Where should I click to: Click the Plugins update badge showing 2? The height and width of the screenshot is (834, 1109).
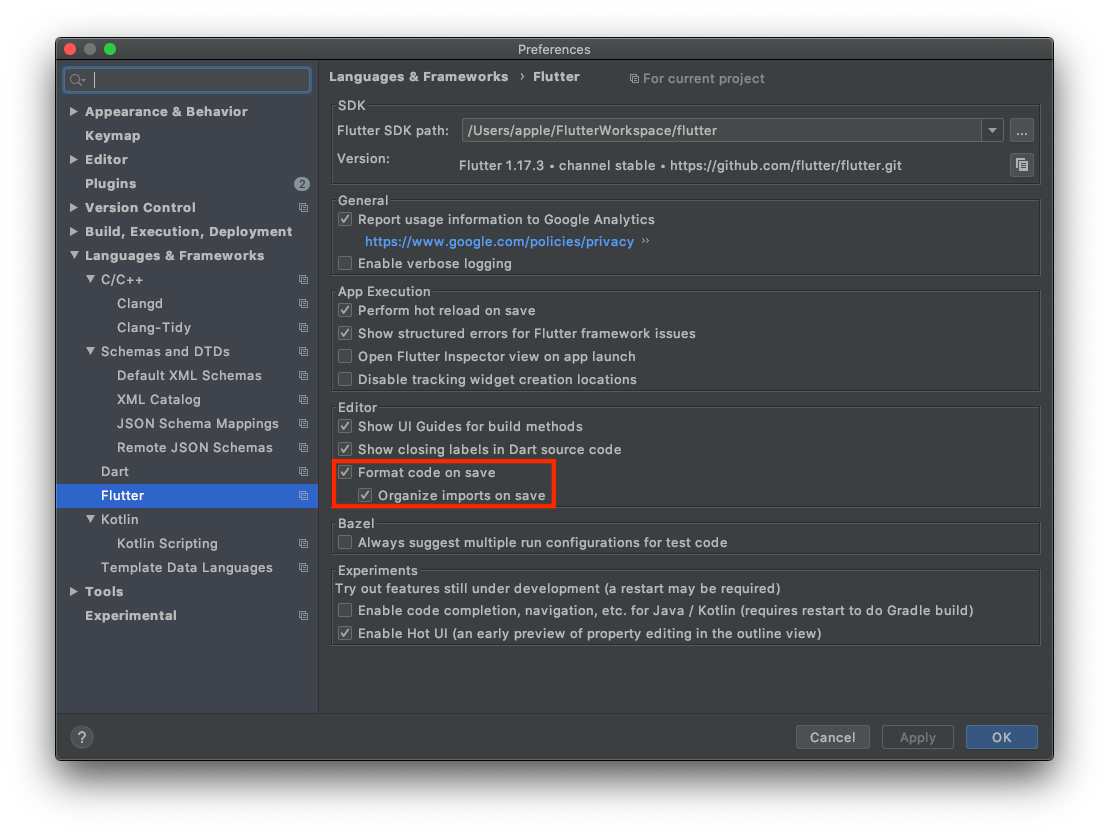click(x=302, y=183)
